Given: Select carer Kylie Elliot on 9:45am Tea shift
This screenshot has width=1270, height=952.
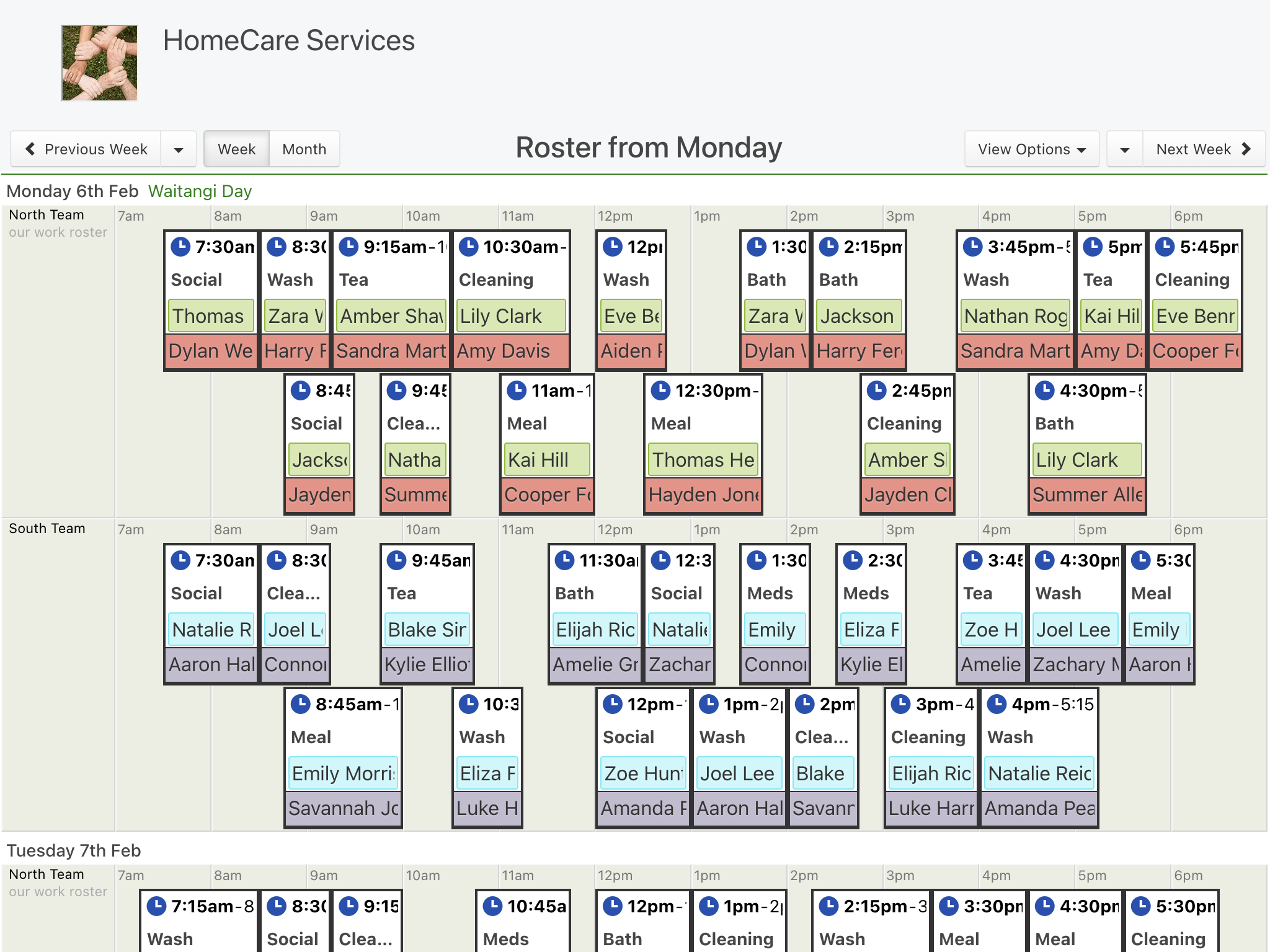Looking at the screenshot, I should coord(427,664).
